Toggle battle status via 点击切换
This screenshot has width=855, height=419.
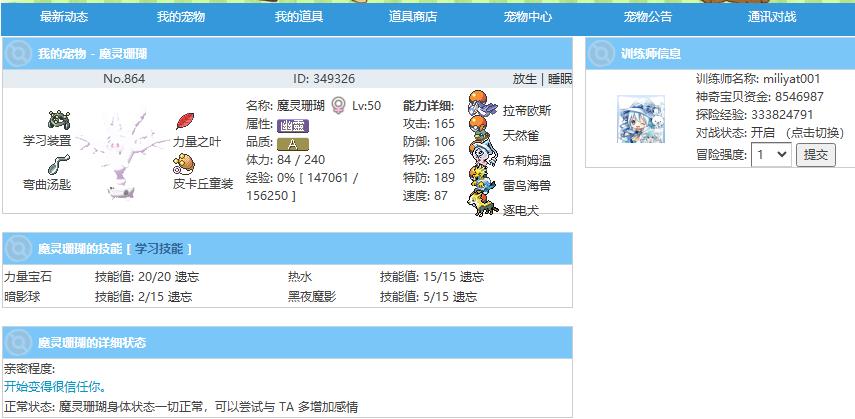812,133
